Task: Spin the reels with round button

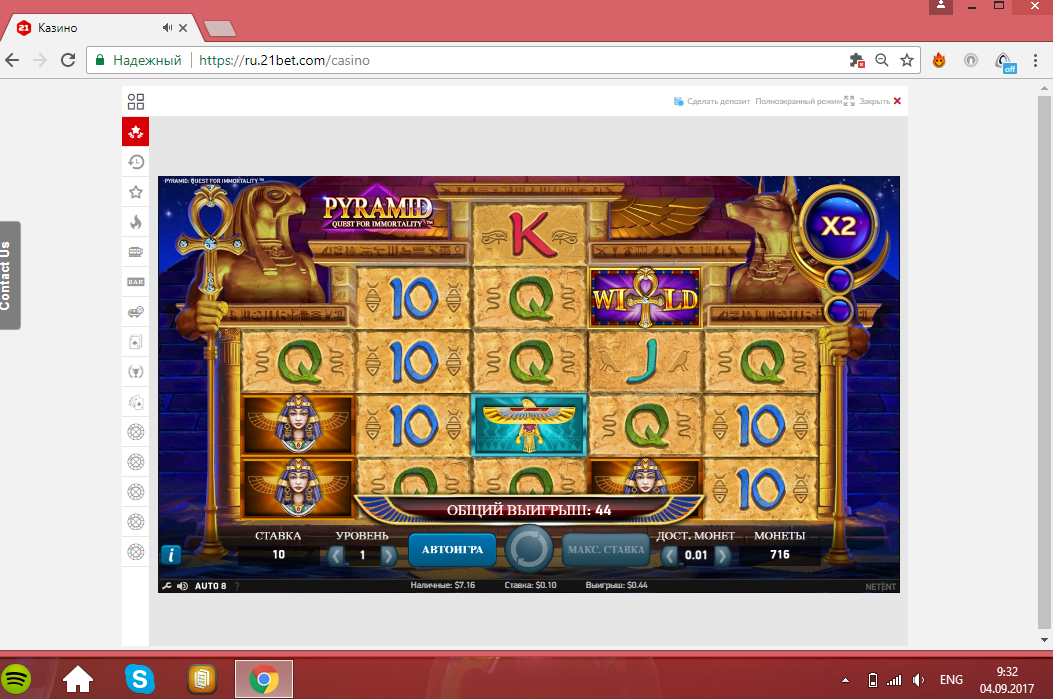Action: tap(529, 549)
